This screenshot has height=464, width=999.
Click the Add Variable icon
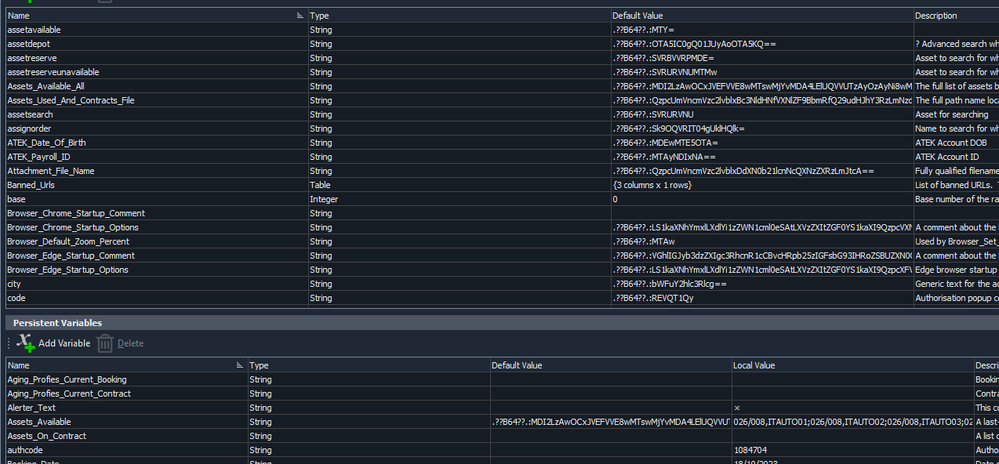(26, 343)
